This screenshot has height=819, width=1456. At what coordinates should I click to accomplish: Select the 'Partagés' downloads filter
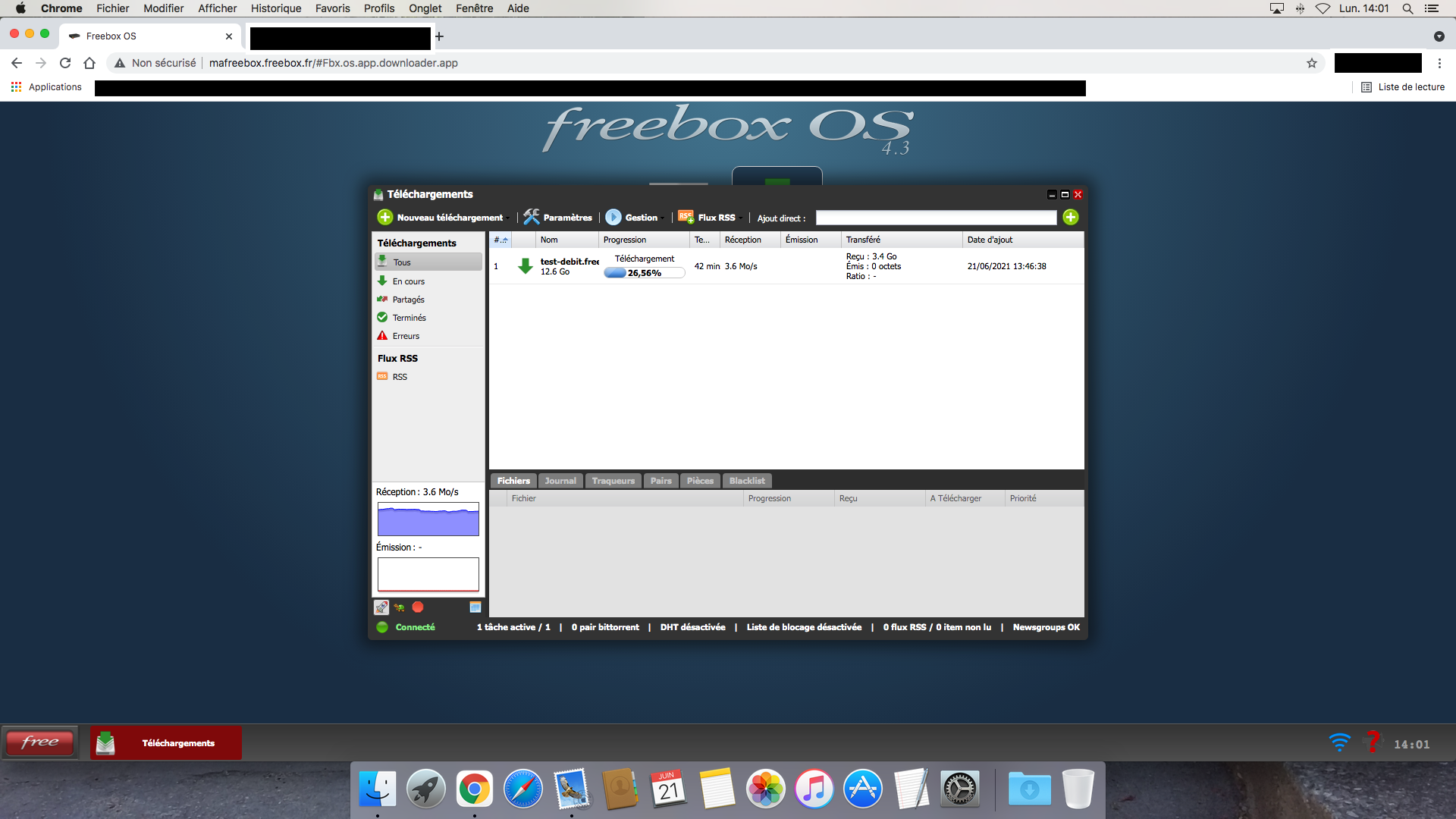coord(428,300)
